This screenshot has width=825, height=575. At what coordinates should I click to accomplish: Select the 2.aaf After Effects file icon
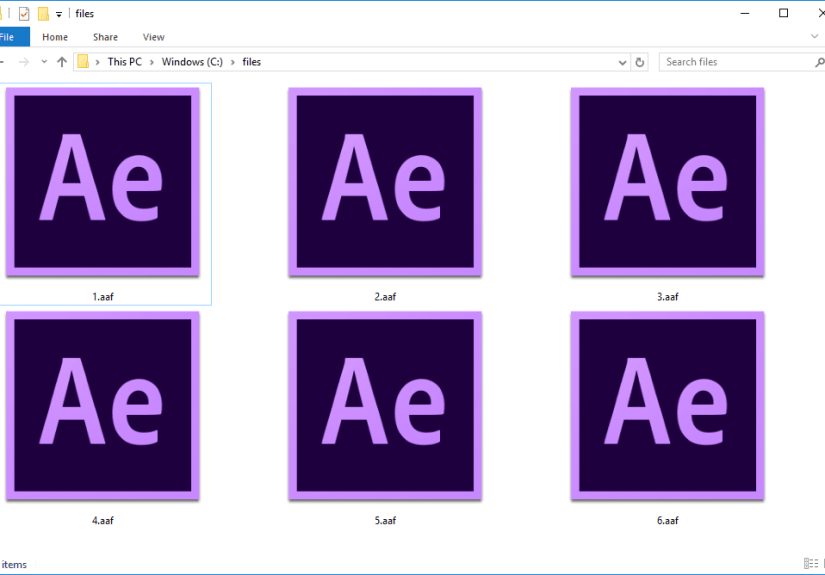coord(385,182)
